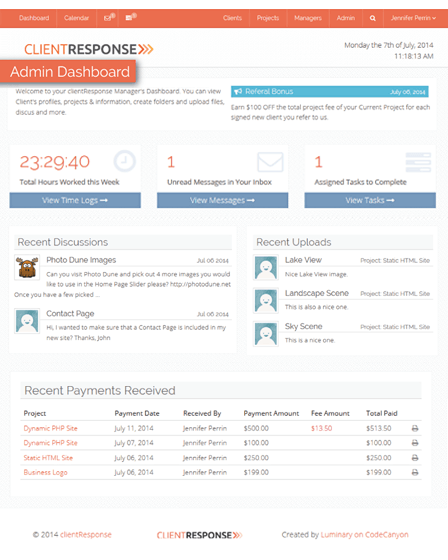This screenshot has height=560, width=448.
Task: Click the View Time Logs button
Action: click(75, 200)
